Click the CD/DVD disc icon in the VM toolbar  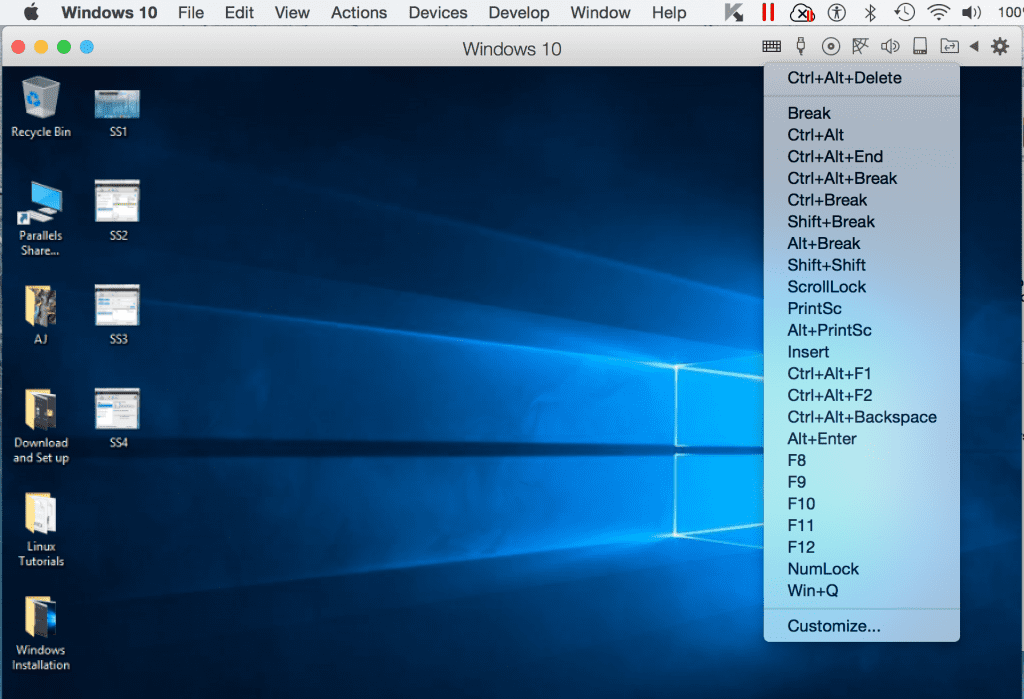[x=831, y=45]
